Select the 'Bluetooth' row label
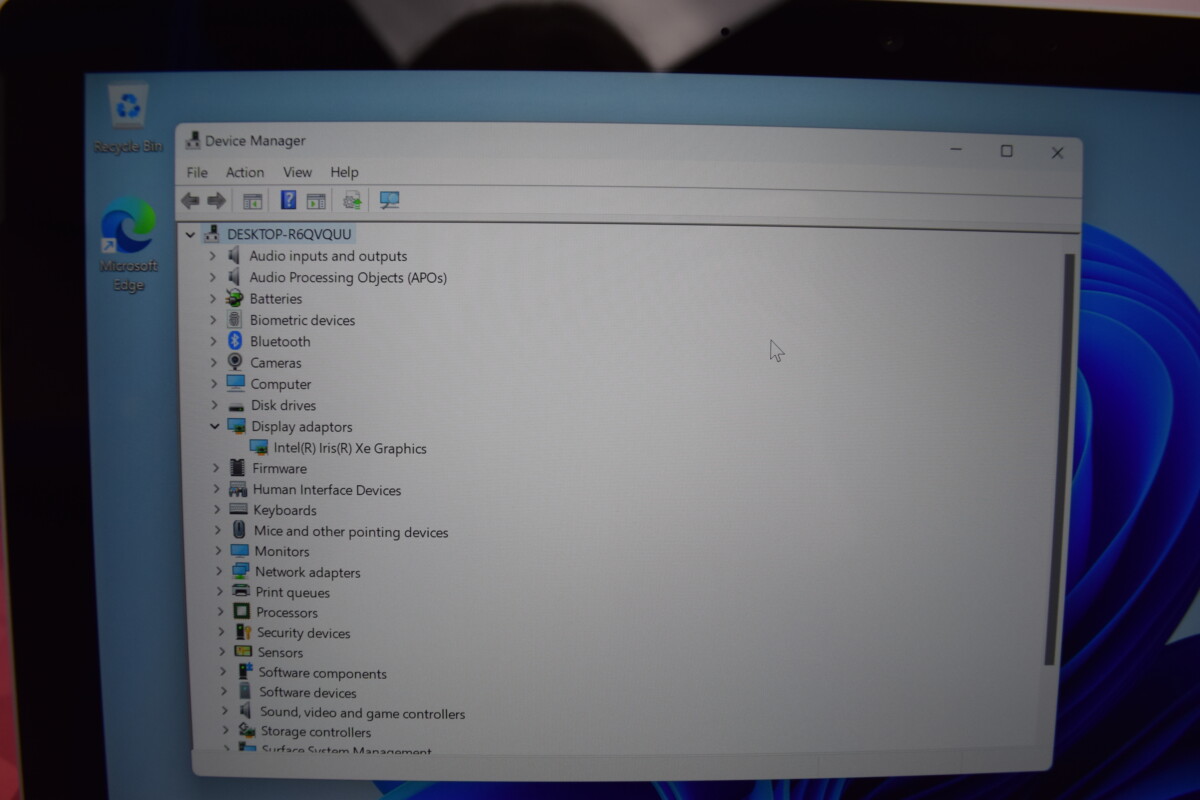 (x=280, y=341)
